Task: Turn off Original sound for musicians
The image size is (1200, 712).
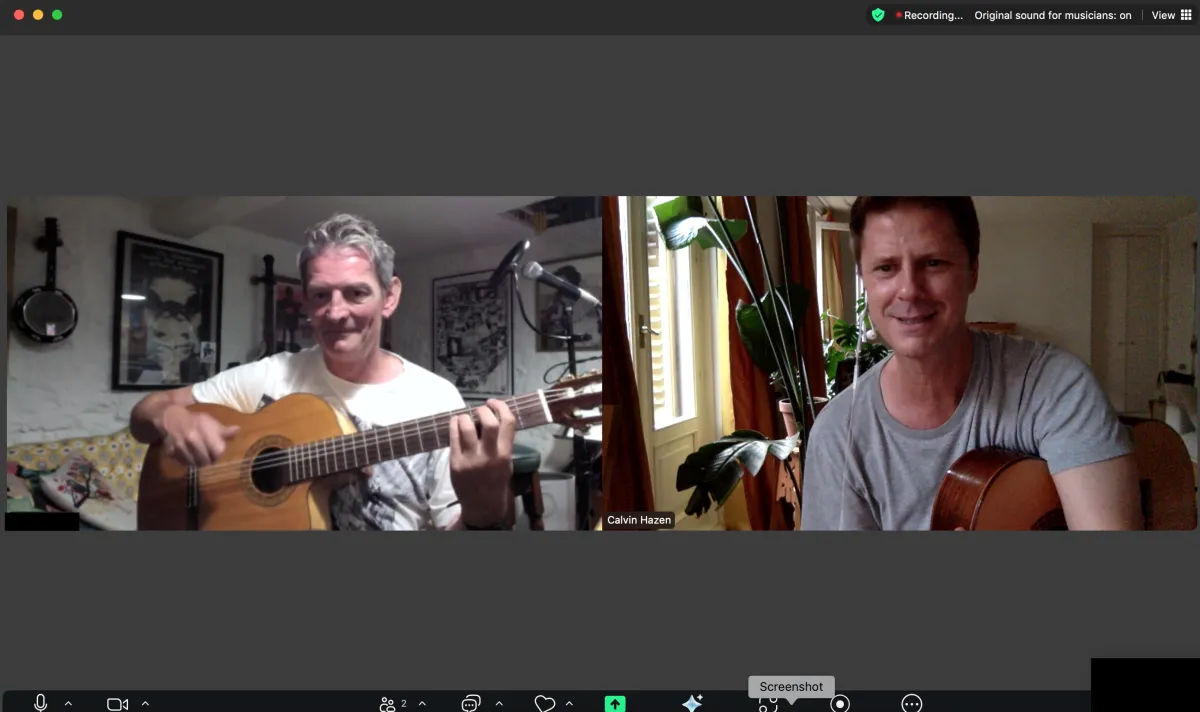Action: click(x=1052, y=15)
